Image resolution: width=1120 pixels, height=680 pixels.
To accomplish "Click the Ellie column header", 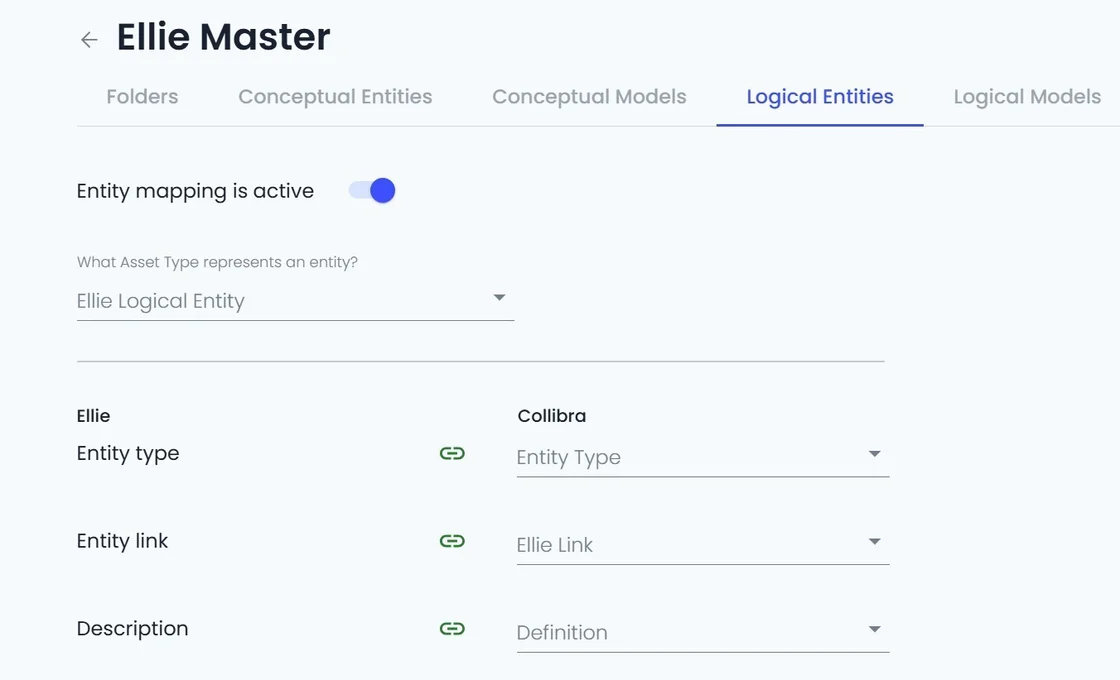I will 94,416.
